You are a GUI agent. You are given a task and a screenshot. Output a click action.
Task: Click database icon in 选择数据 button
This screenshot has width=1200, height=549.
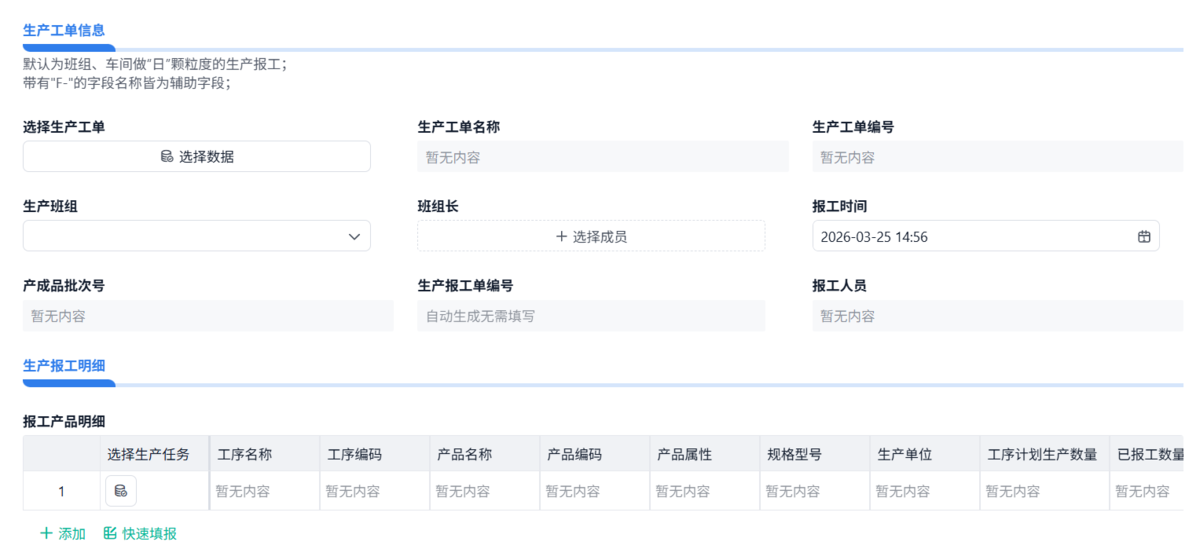(x=167, y=156)
